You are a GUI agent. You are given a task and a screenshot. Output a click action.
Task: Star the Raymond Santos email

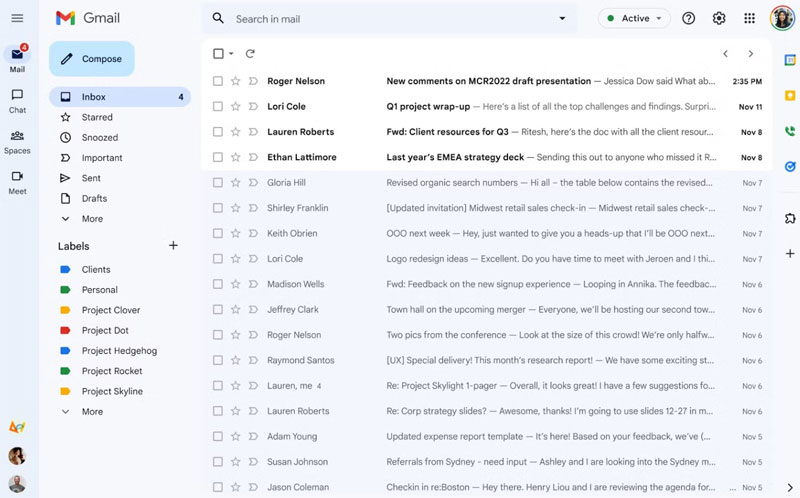(x=235, y=360)
